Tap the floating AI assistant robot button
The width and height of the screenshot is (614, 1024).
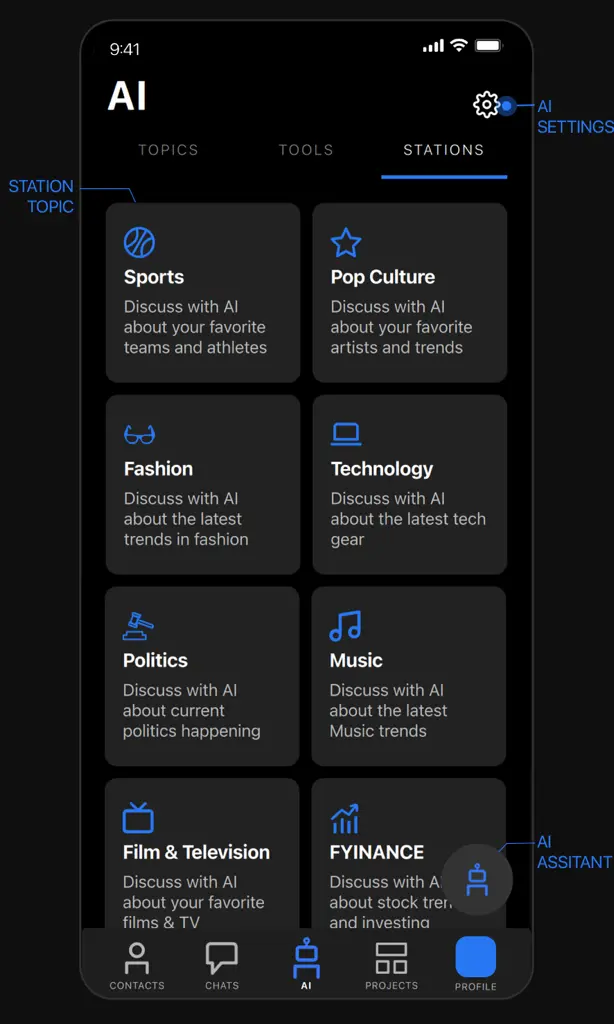477,879
